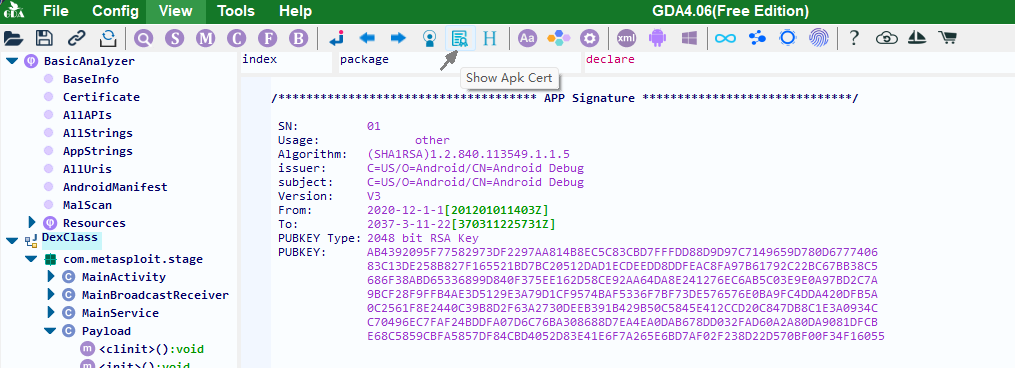Click the purple S strings toolbar icon
This screenshot has height=368, width=1015.
pos(175,38)
